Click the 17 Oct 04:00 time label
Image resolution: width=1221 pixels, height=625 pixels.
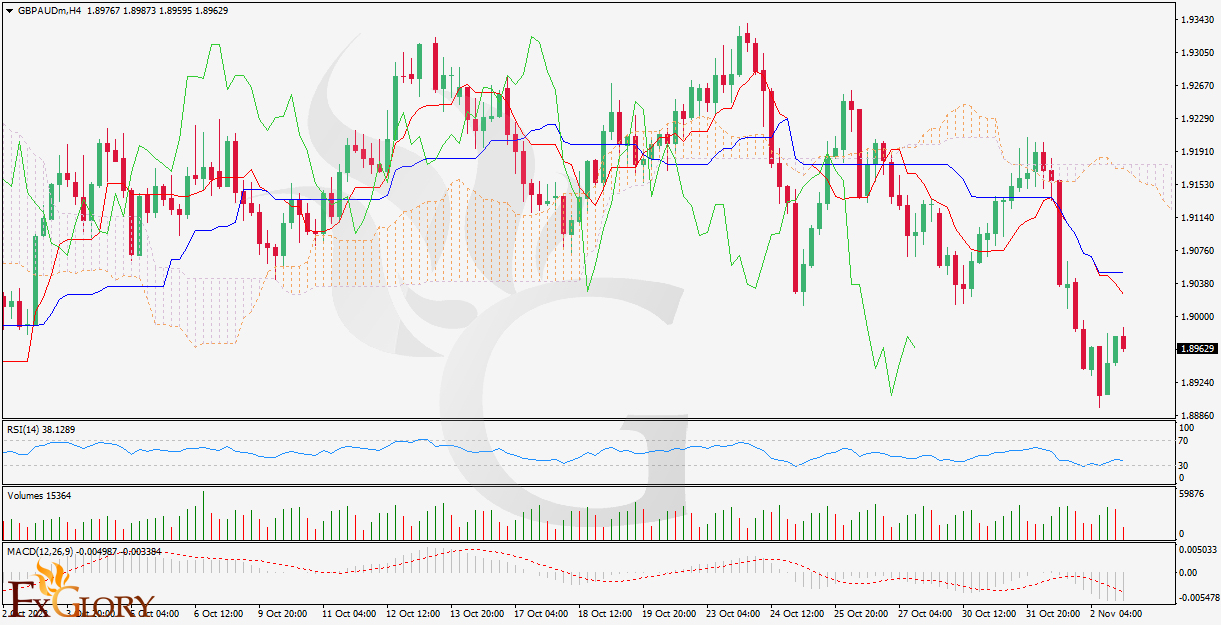pos(541,612)
